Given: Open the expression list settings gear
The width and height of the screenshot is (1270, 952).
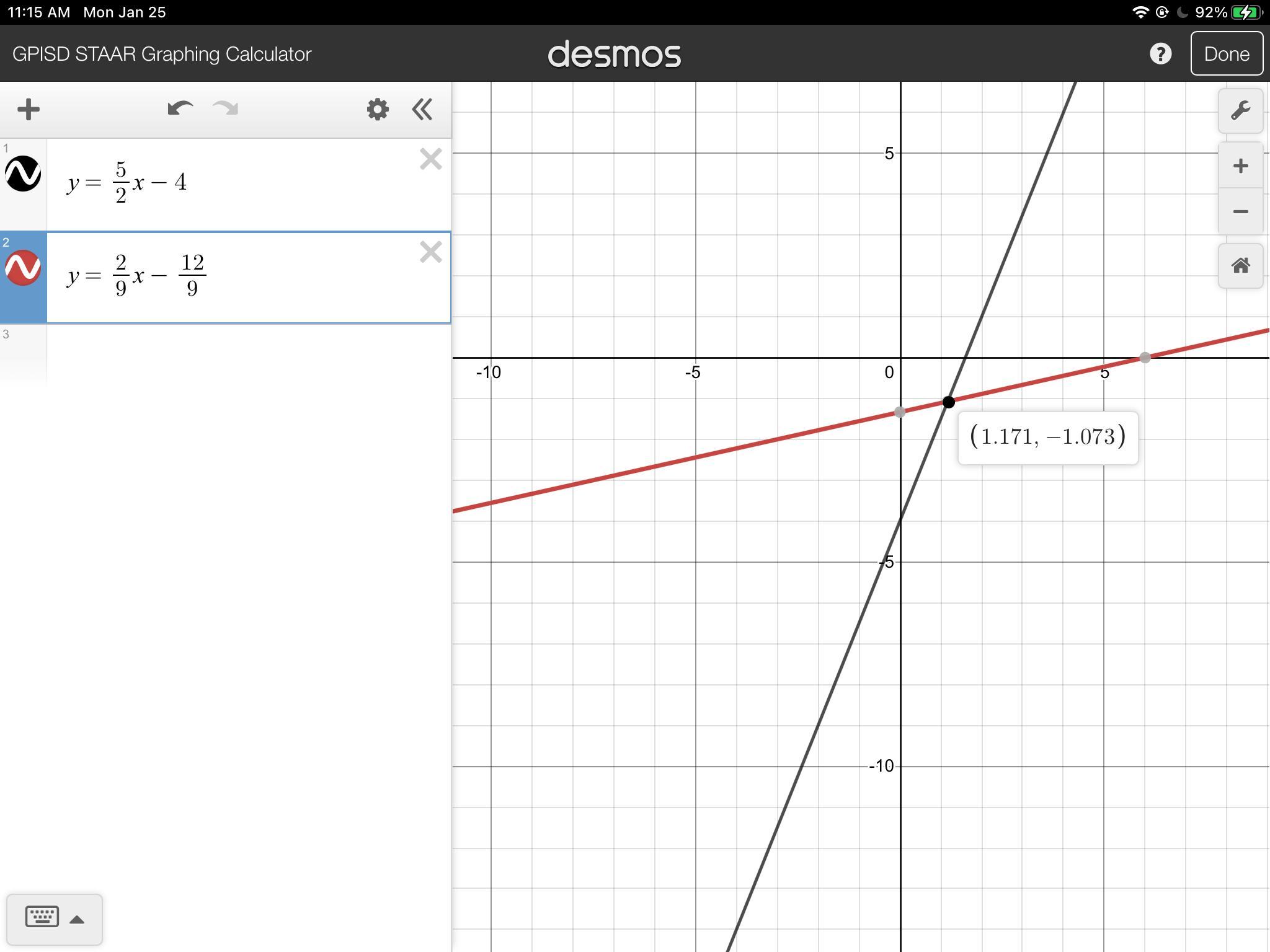Looking at the screenshot, I should (377, 110).
